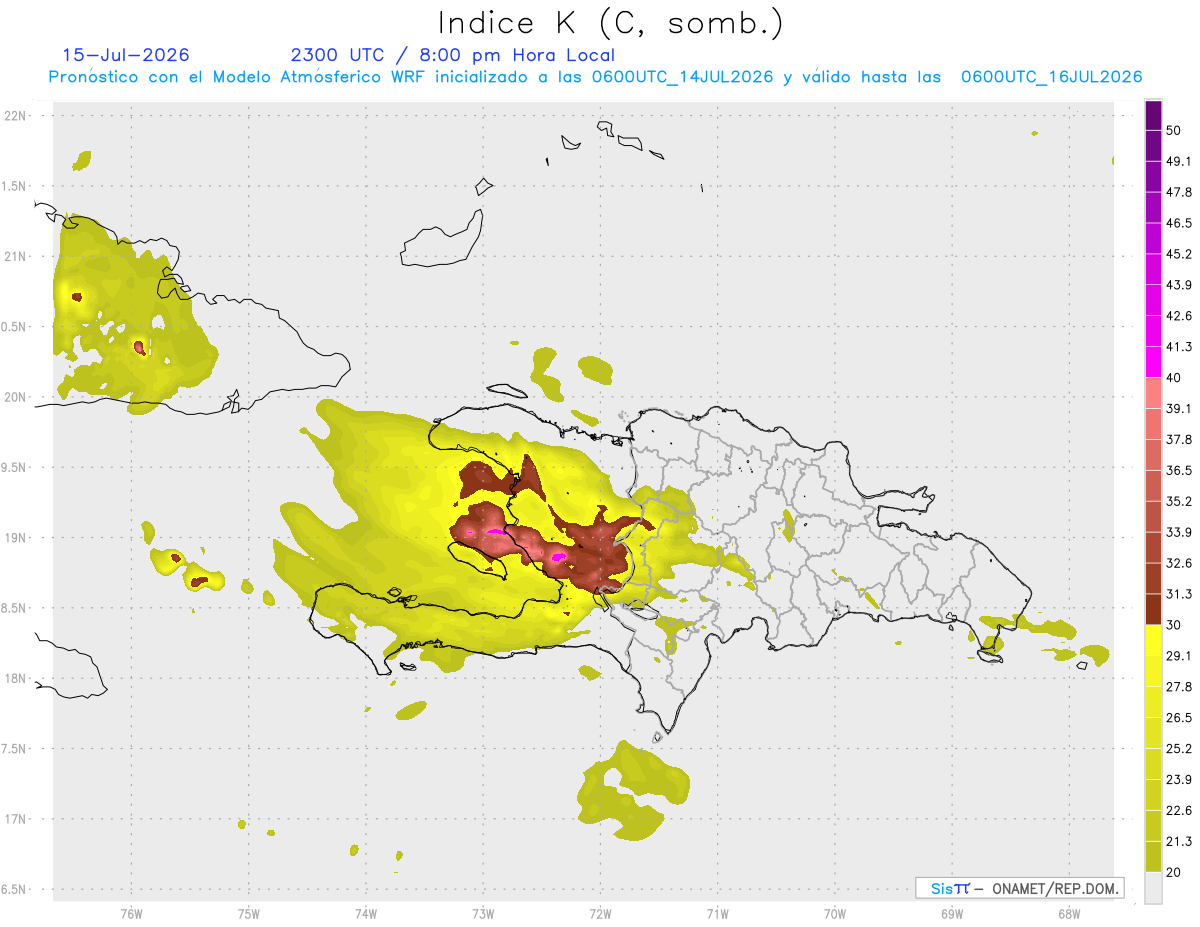Viewport: 1200px width, 927px height.
Task: Click the colorbar value label 26.5
Action: 1179,718
